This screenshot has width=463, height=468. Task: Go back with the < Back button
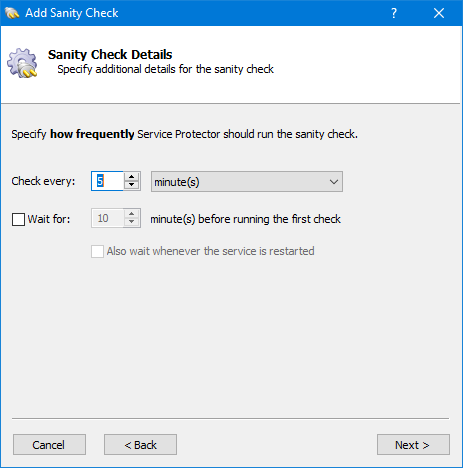click(x=140, y=444)
